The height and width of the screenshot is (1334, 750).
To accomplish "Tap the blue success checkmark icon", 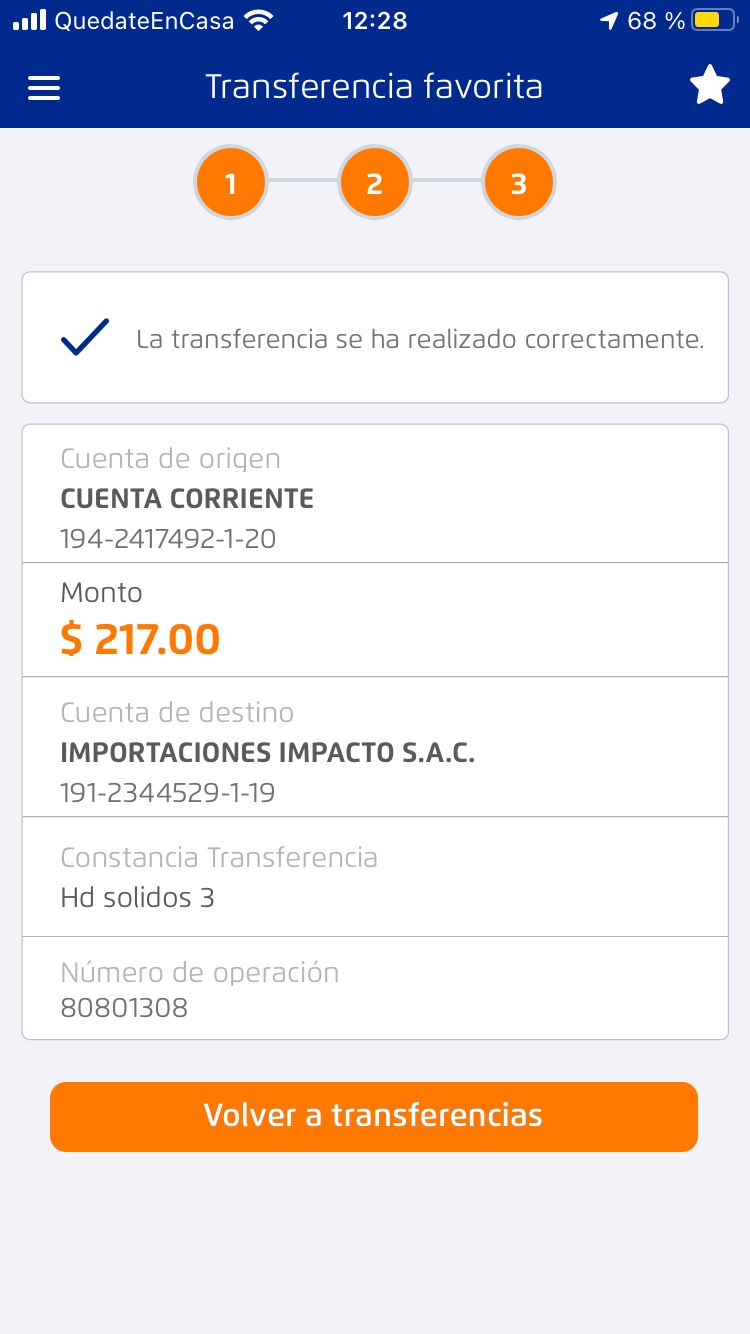I will pyautogui.click(x=85, y=338).
